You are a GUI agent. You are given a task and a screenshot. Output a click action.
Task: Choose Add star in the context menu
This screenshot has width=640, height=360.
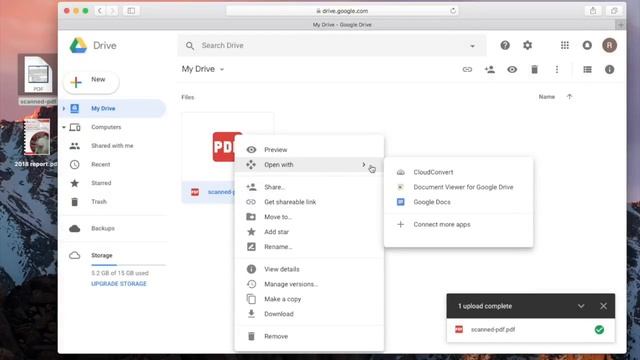(x=309, y=232)
